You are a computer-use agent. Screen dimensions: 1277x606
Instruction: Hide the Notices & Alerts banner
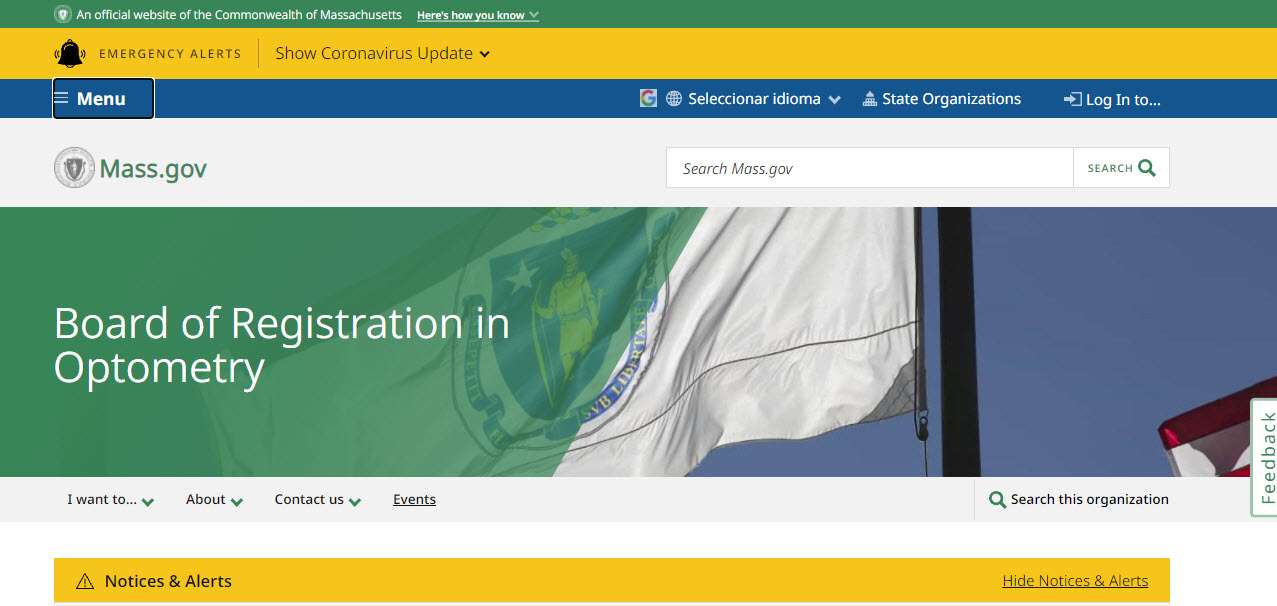click(x=1075, y=580)
